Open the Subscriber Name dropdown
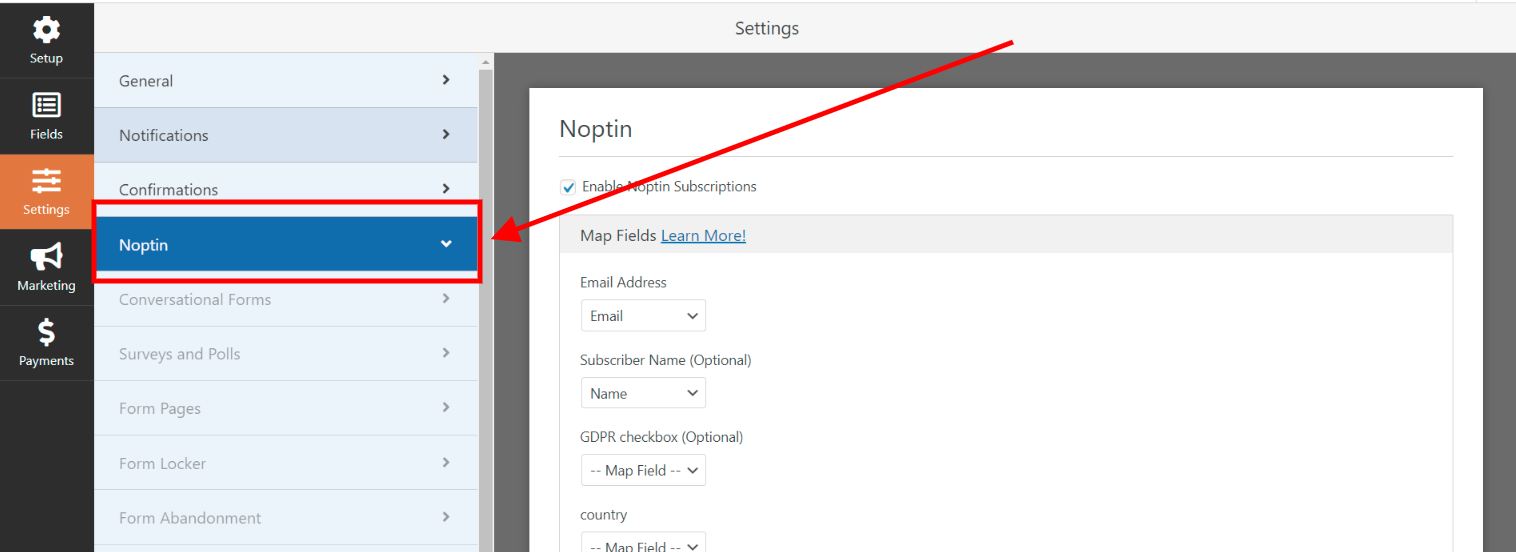 click(643, 393)
